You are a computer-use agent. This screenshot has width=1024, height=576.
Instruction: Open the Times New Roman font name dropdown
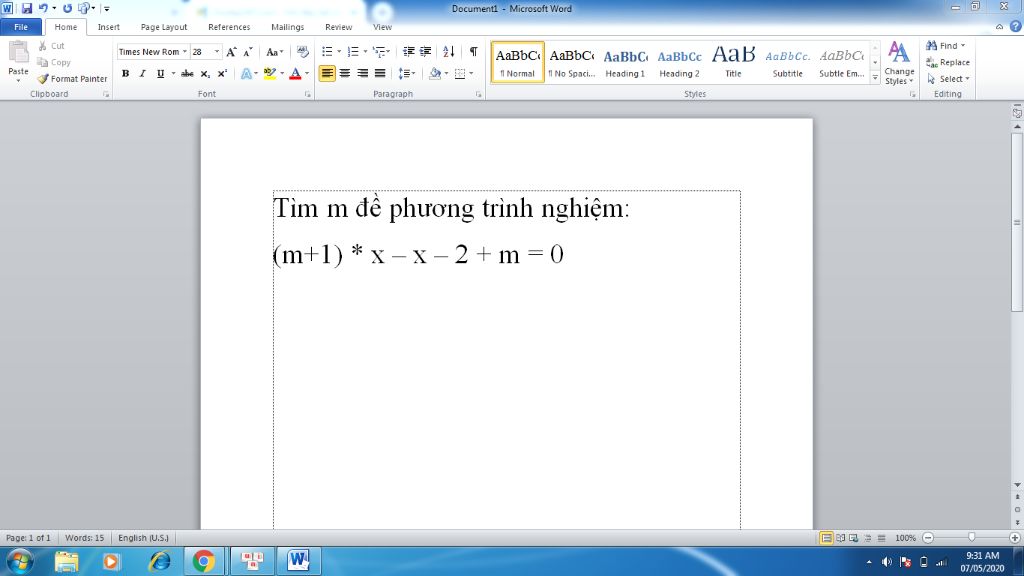pos(185,52)
